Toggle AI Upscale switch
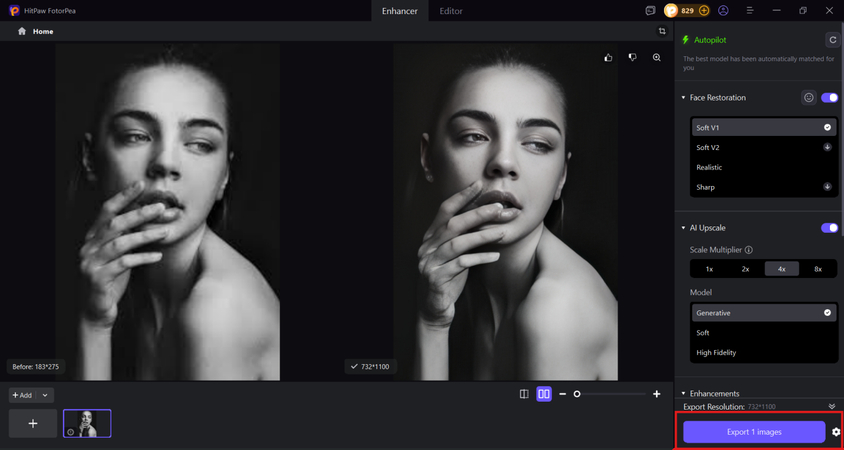The height and width of the screenshot is (450, 844). (829, 228)
